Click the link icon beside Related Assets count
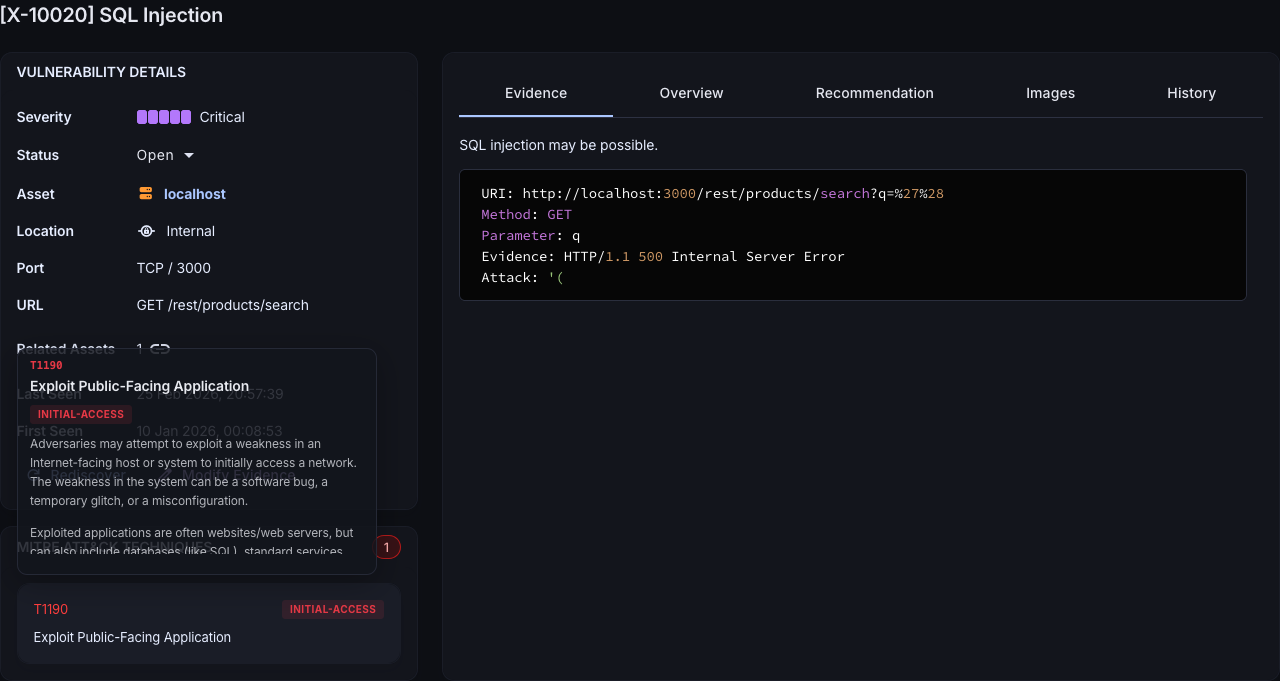Image resolution: width=1280 pixels, height=681 pixels. point(160,348)
